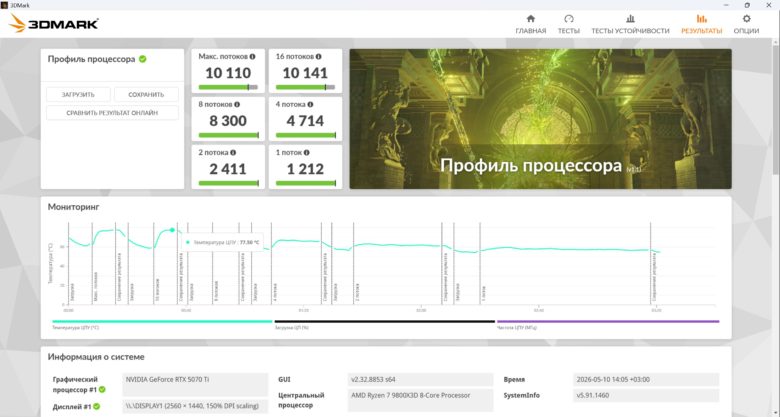Image resolution: width=780 pixels, height=417 pixels.
Task: Click Информация о системе heading
Action: point(96,357)
